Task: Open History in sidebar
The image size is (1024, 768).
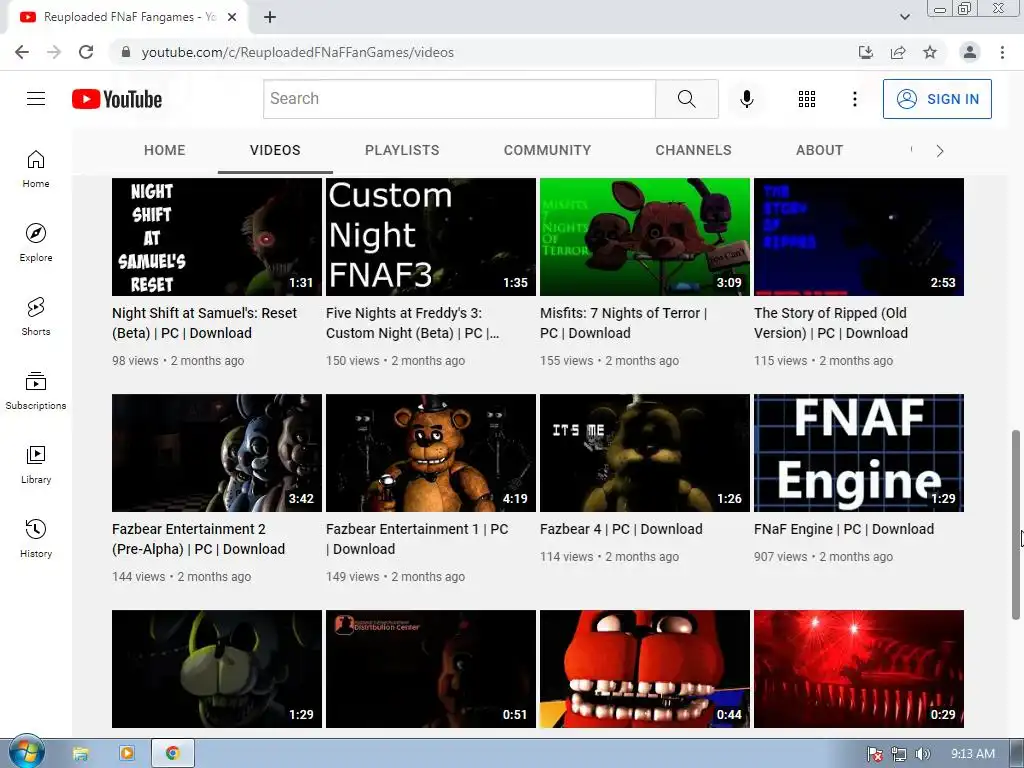Action: coord(36,538)
